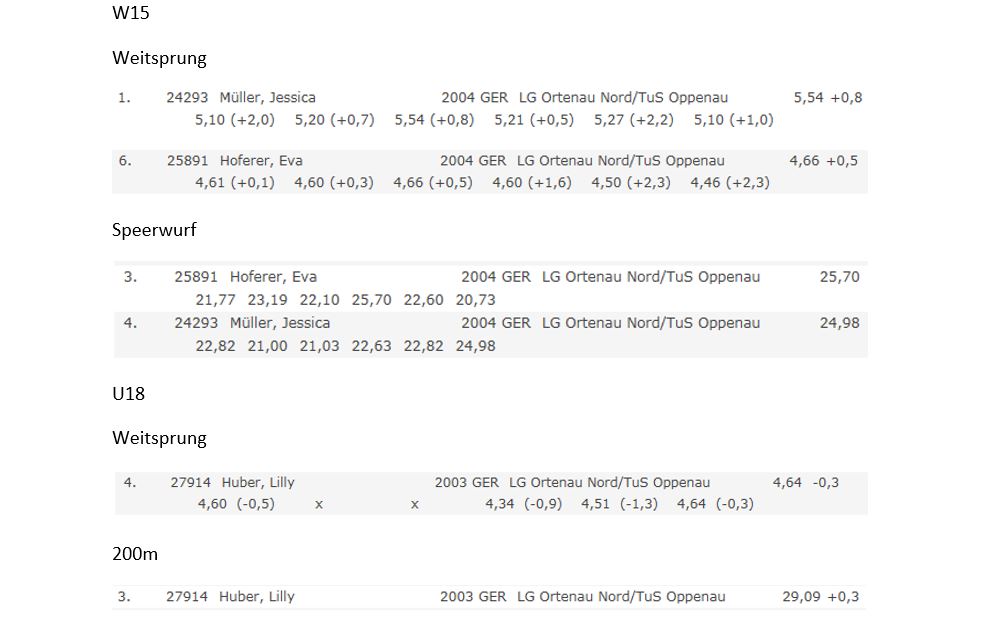Select the 4,64 -0,3 result
The height and width of the screenshot is (627, 981).
(x=805, y=482)
